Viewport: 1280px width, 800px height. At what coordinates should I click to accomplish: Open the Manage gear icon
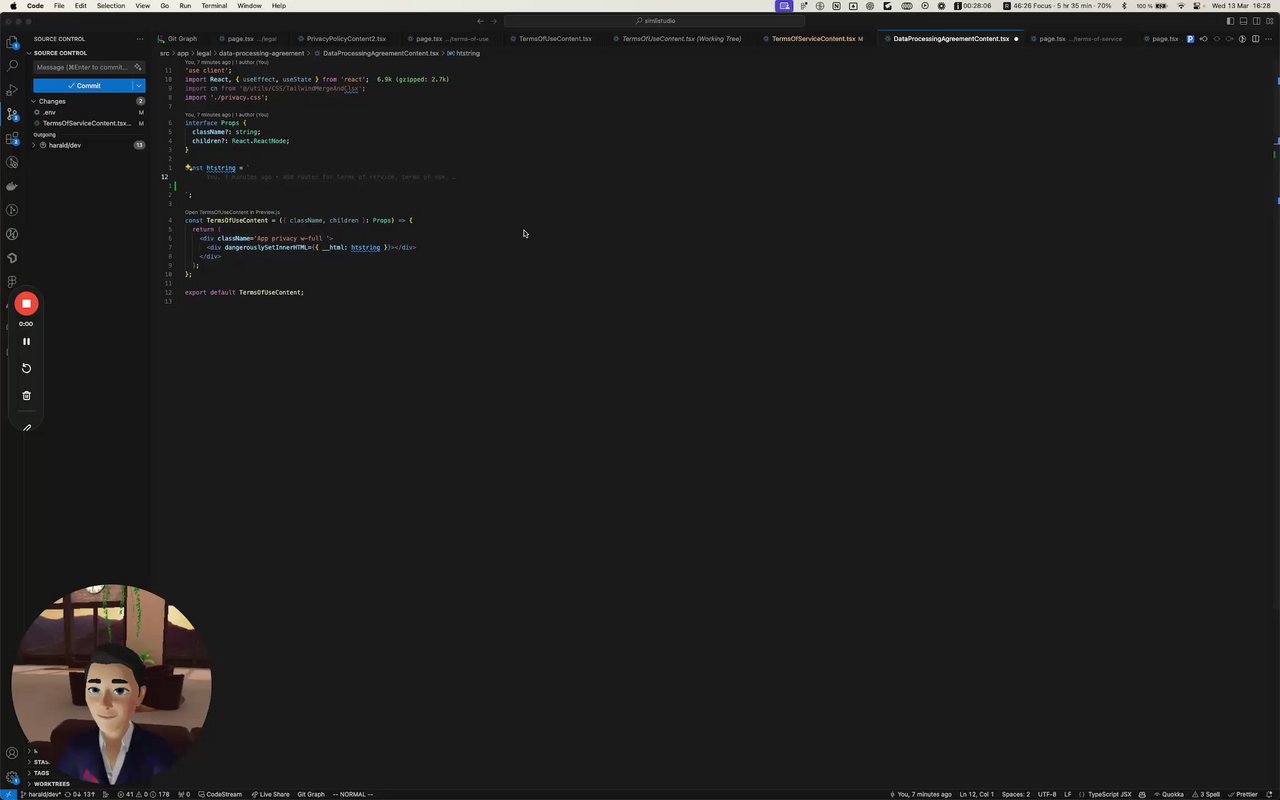click(x=12, y=777)
